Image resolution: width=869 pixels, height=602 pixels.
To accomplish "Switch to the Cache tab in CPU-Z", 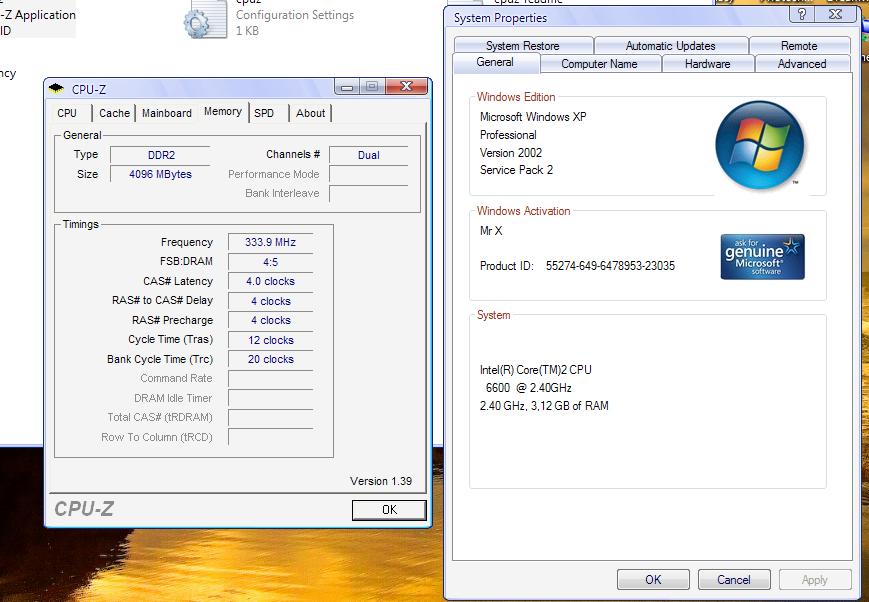I will pyautogui.click(x=114, y=113).
